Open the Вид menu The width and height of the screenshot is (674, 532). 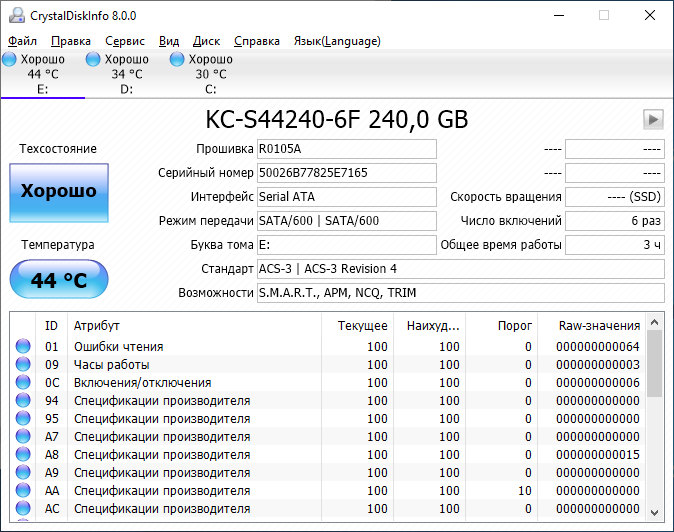point(169,41)
